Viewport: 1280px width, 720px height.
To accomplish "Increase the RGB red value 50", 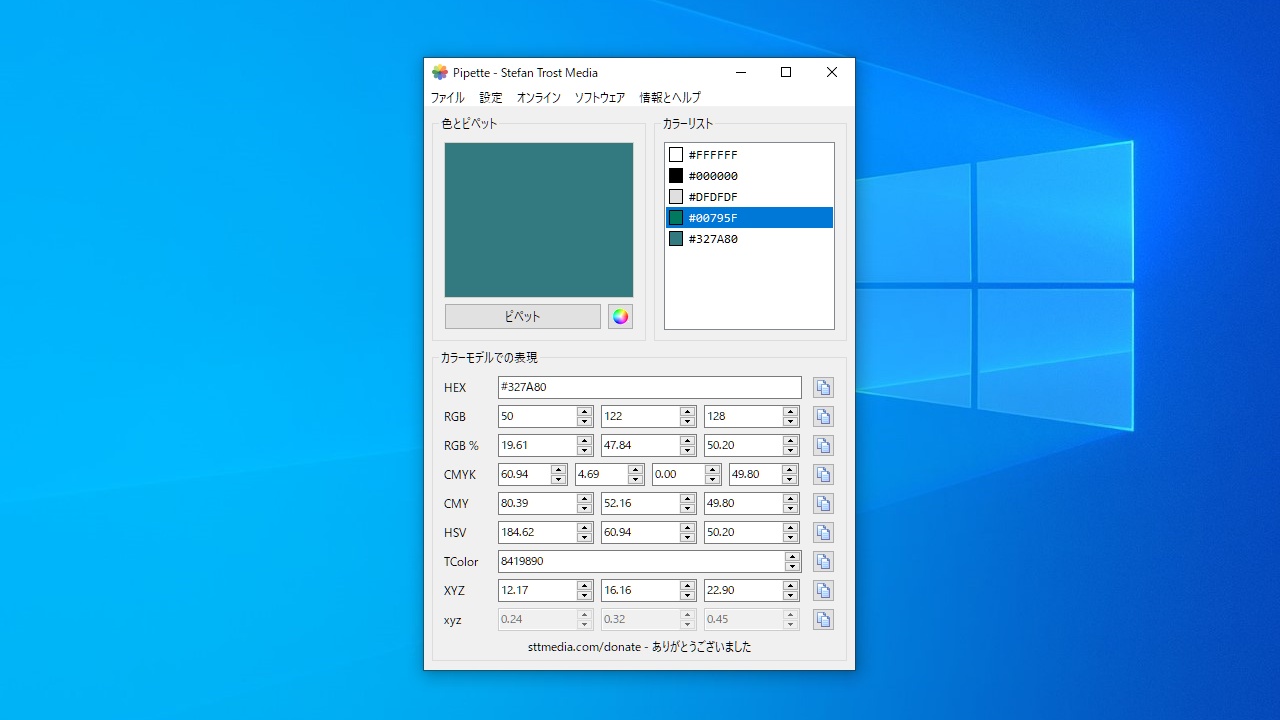I will pos(585,412).
